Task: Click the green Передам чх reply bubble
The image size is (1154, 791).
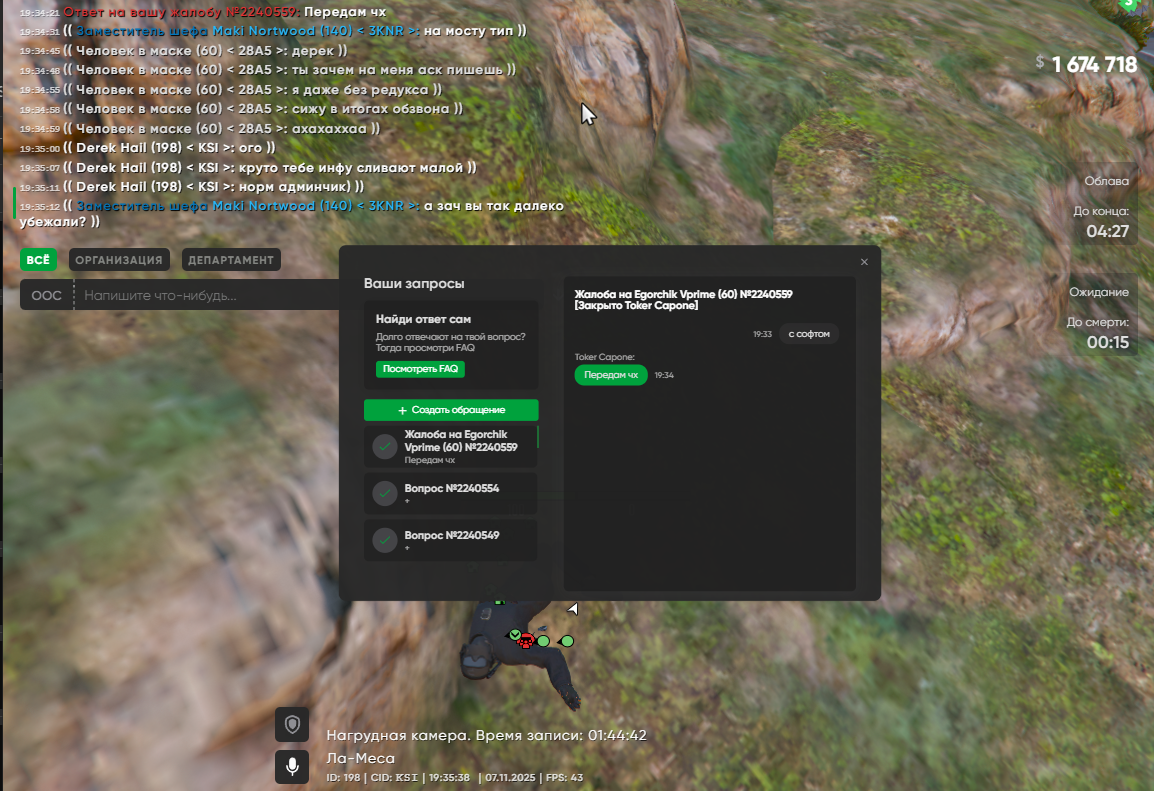Action: (x=611, y=375)
